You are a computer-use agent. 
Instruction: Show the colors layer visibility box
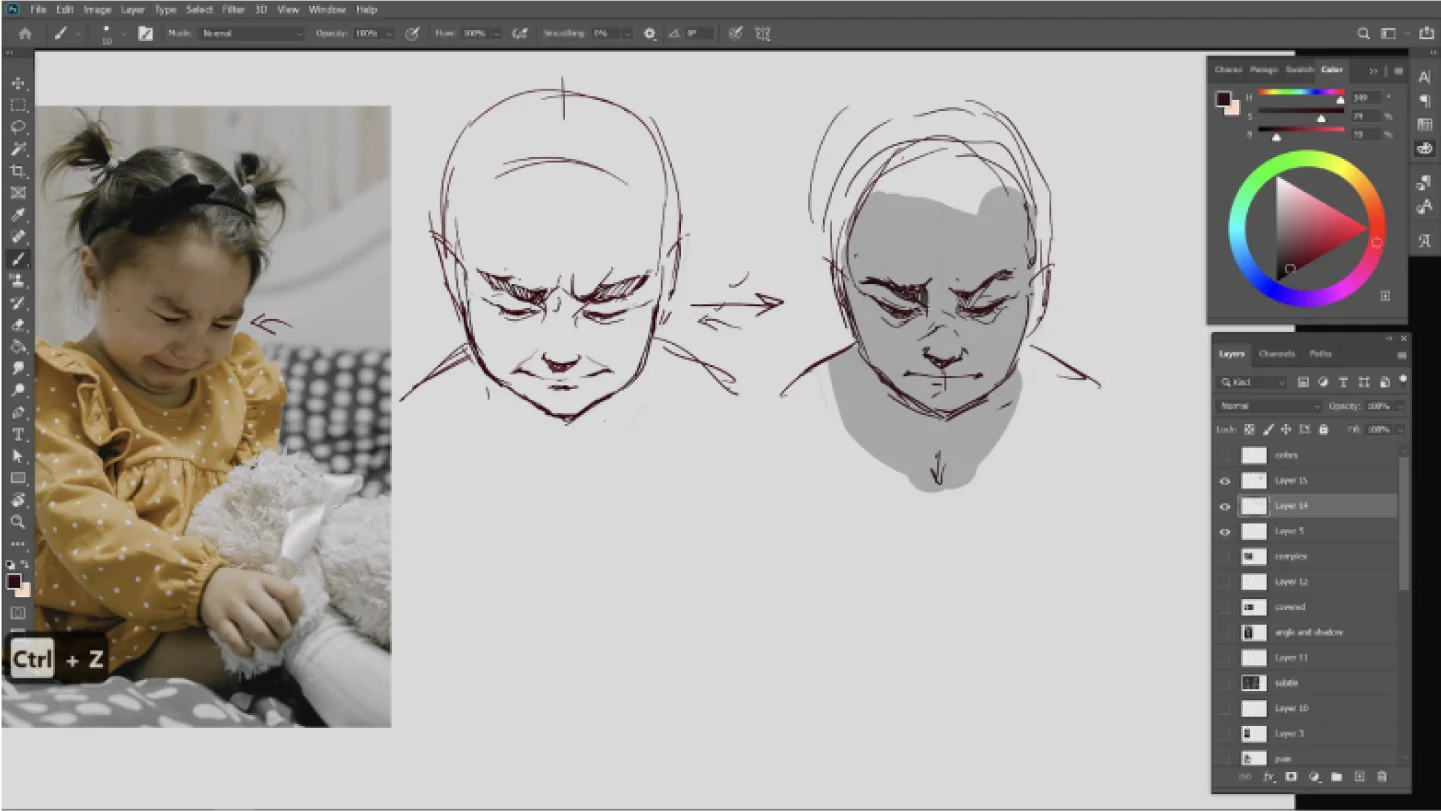pos(1225,455)
